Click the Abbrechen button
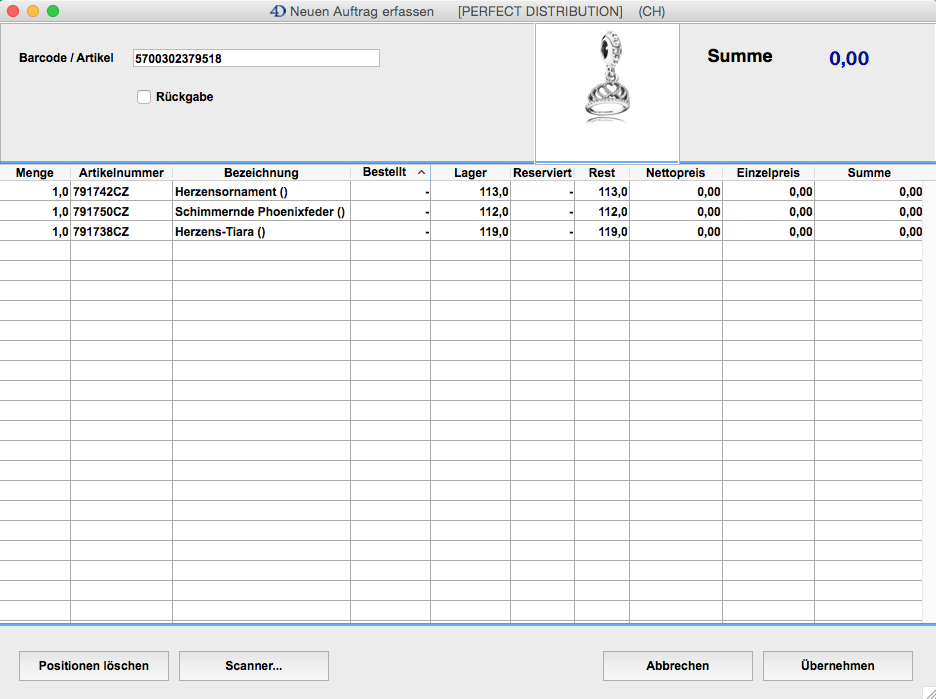Viewport: 936px width, 699px height. coord(677,666)
